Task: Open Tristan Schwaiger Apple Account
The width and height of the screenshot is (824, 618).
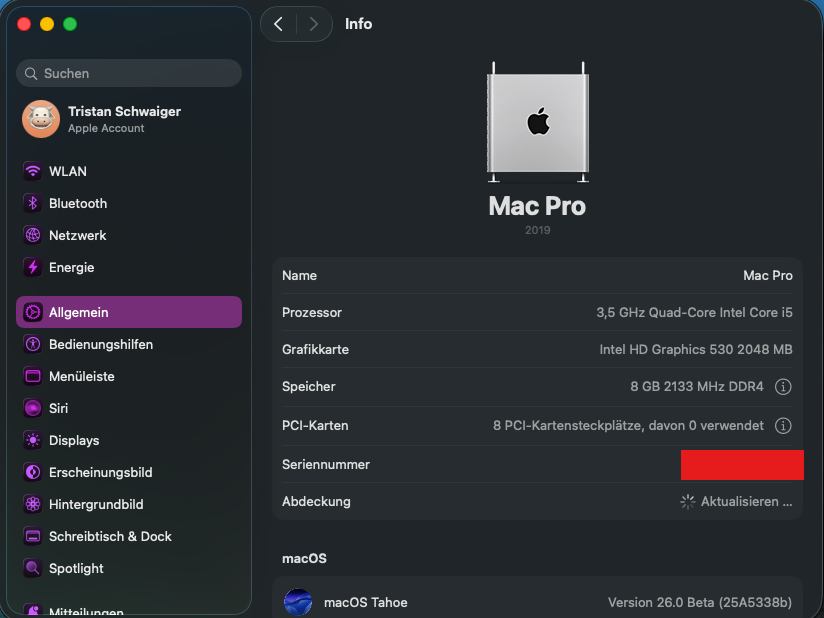Action: (123, 119)
